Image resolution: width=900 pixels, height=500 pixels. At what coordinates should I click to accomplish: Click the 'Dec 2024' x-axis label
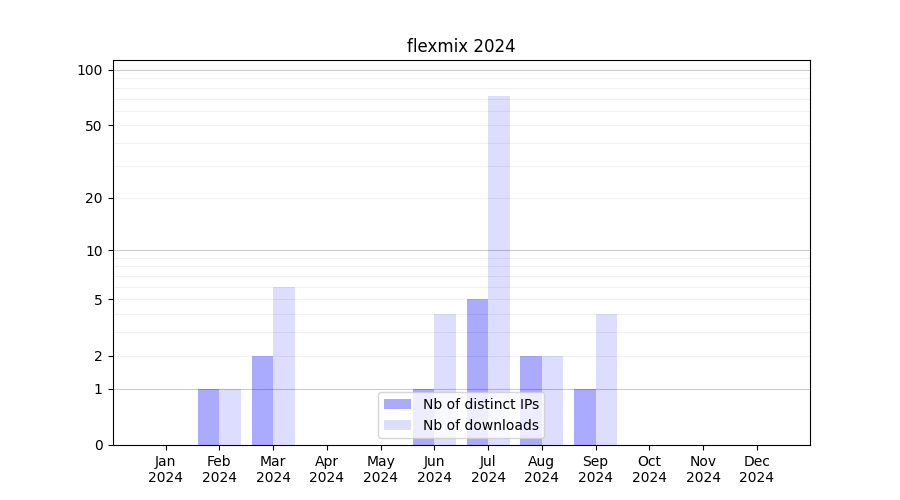pos(757,469)
